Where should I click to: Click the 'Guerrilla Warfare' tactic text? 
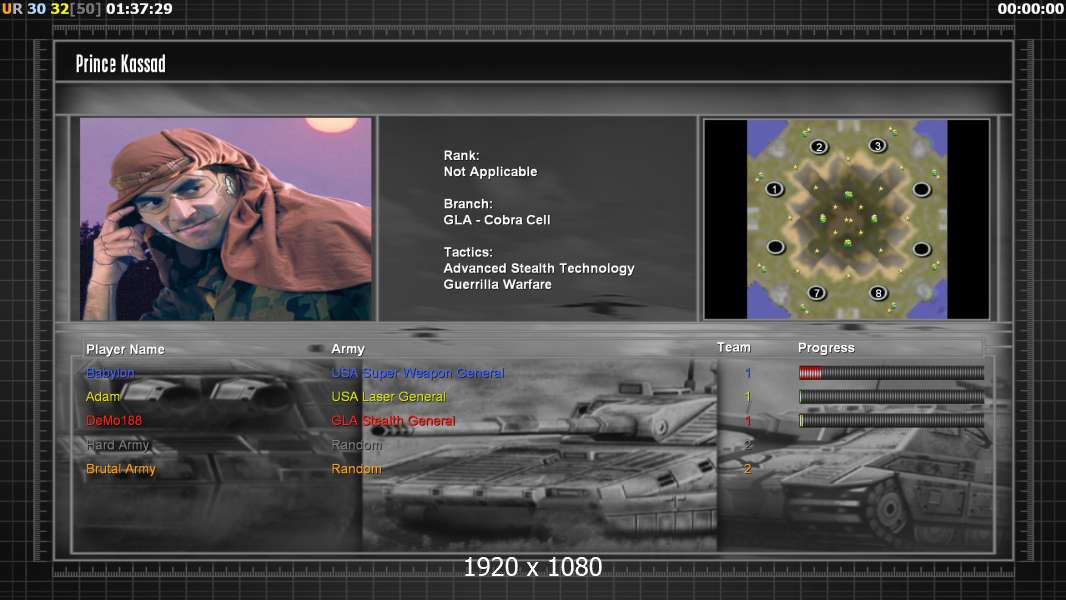coord(498,285)
